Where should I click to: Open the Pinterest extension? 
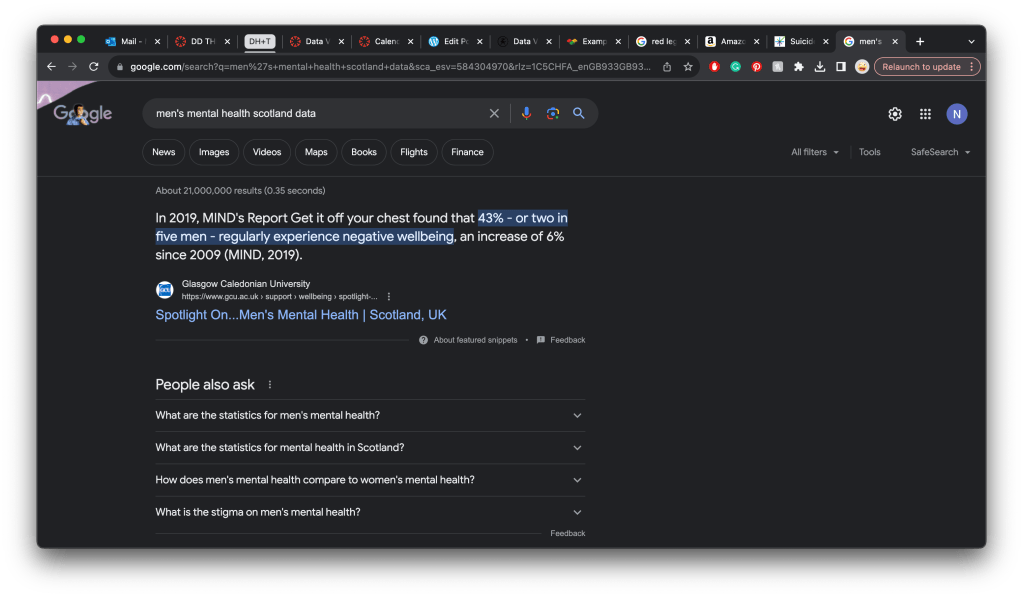coord(756,67)
